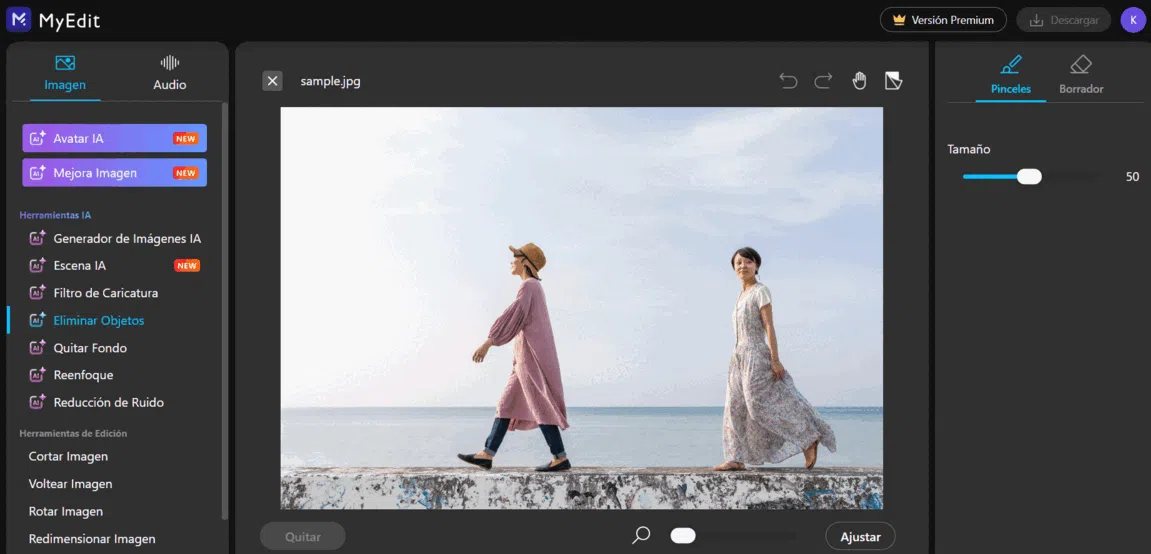This screenshot has height=554, width=1151.
Task: Open the Avatar IA tool
Action: click(x=114, y=138)
